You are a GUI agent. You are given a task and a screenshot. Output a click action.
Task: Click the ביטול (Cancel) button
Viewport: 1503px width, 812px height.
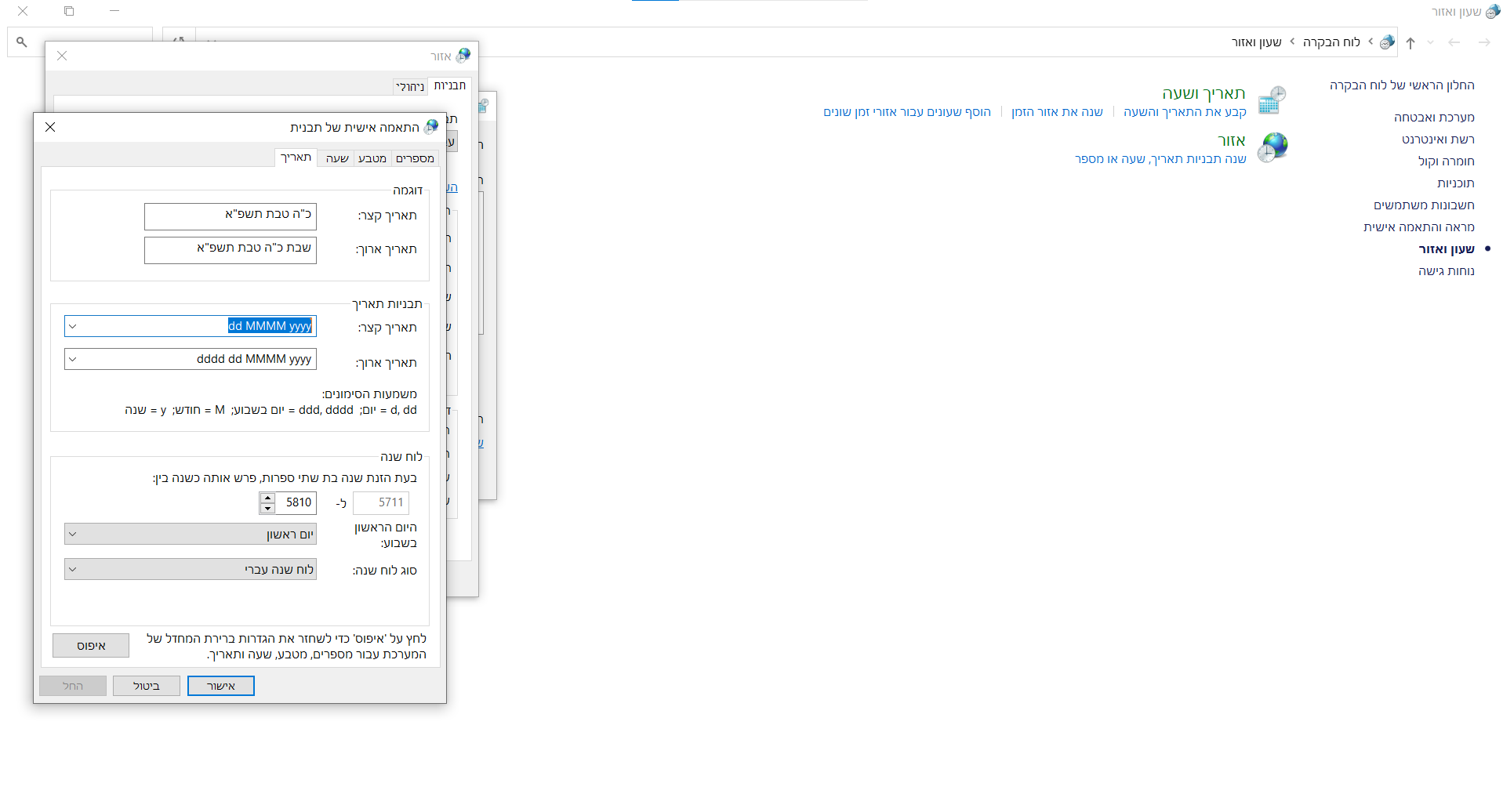point(147,686)
